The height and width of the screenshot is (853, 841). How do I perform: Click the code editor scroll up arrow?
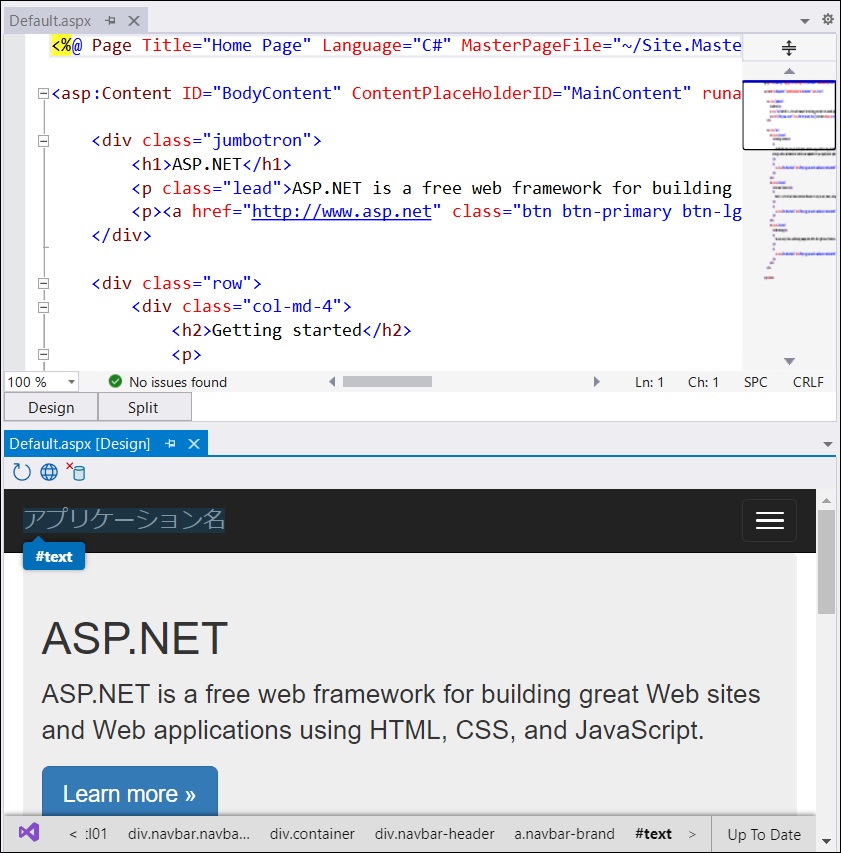pos(789,71)
